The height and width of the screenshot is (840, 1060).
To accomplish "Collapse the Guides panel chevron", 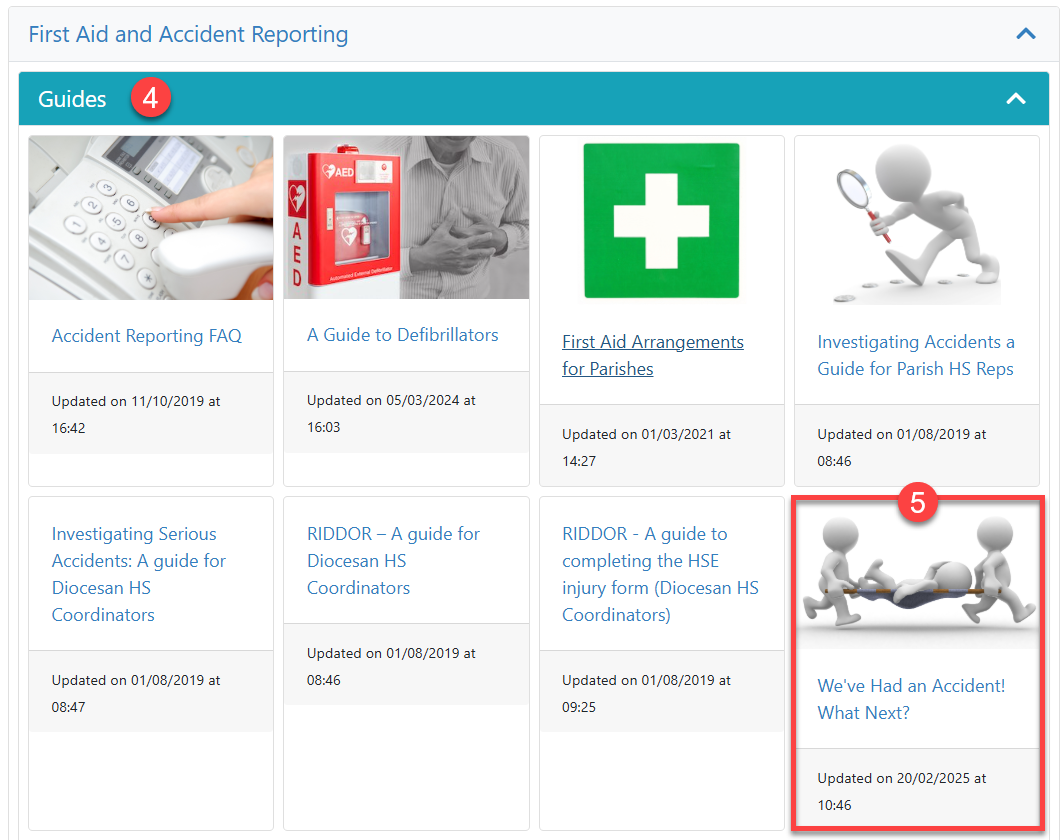I will [x=1015, y=98].
